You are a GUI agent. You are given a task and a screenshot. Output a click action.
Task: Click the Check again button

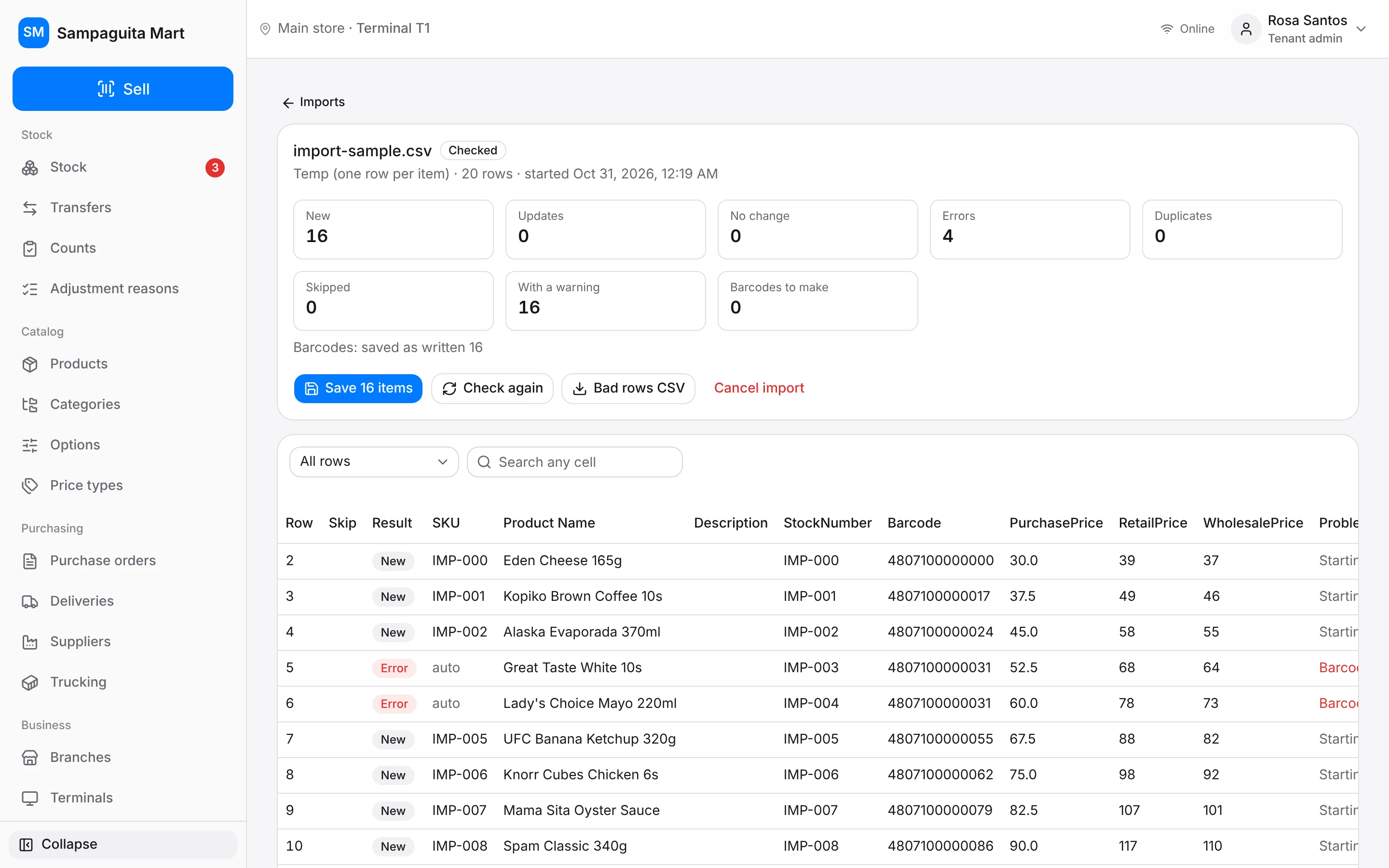(492, 389)
